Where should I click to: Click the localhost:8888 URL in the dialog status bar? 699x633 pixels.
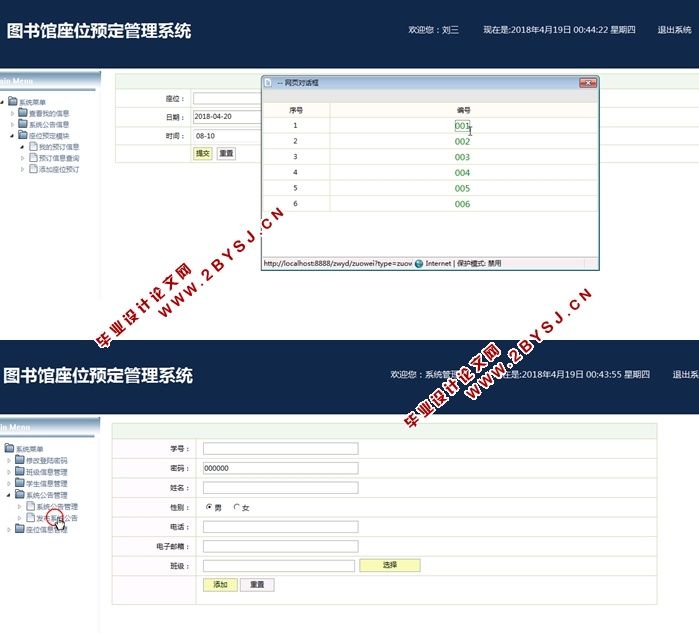click(x=337, y=263)
